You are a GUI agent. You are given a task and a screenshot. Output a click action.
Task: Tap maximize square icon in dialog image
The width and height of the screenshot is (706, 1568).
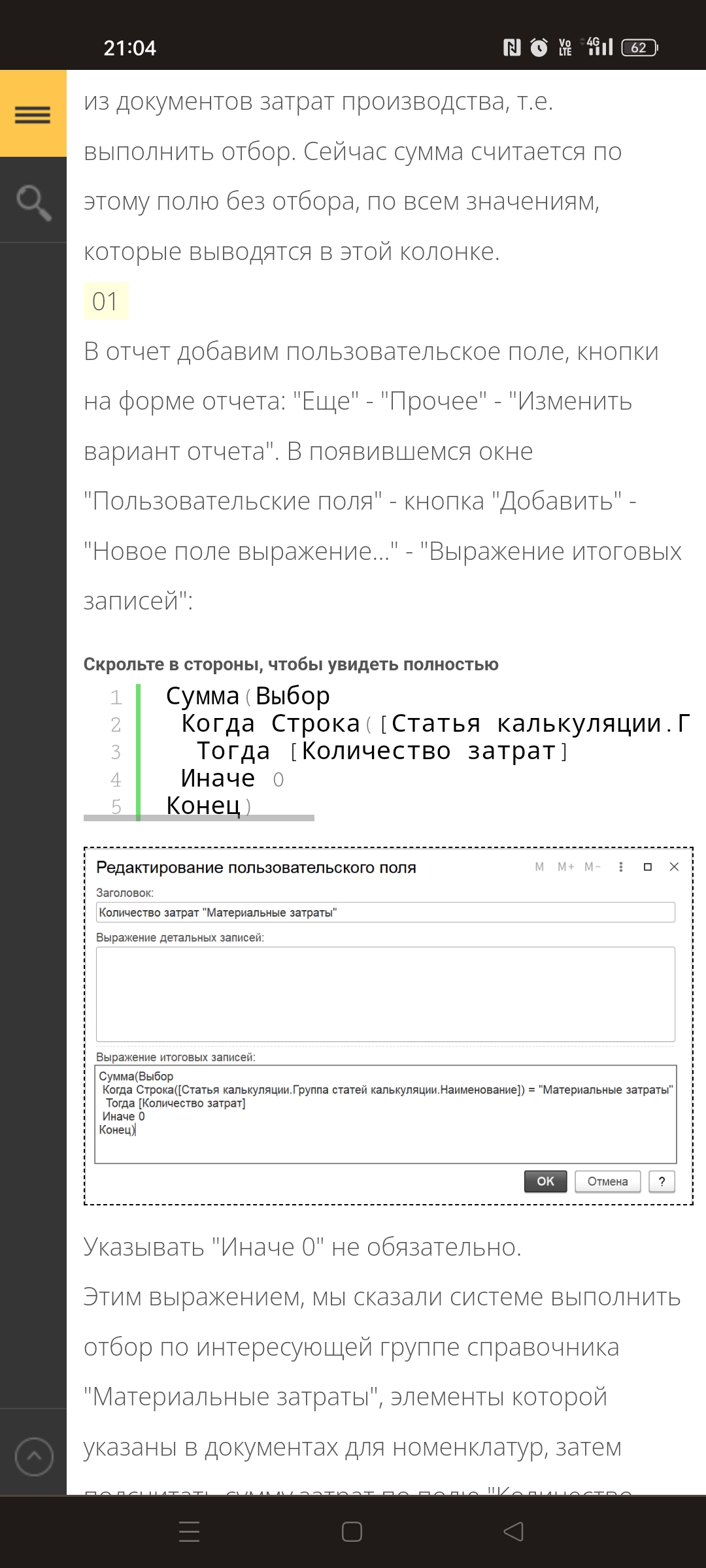[648, 867]
